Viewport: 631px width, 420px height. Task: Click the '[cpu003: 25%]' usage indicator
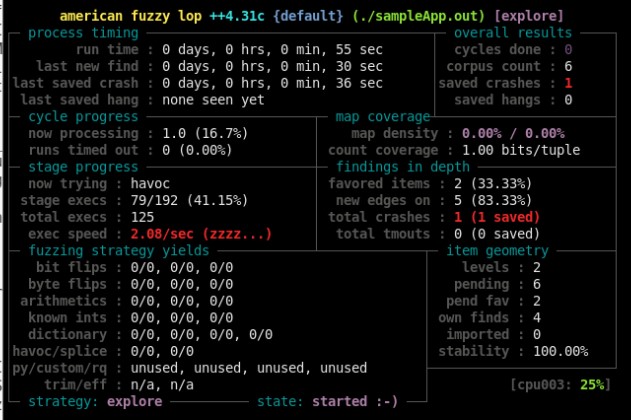pyautogui.click(x=561, y=385)
